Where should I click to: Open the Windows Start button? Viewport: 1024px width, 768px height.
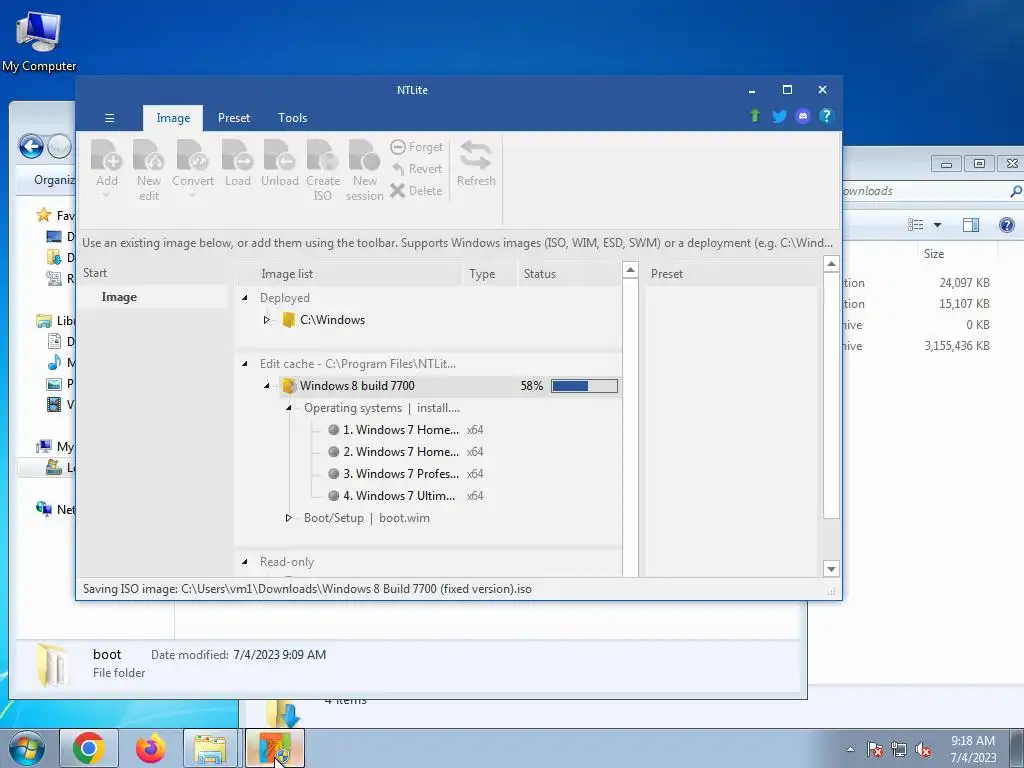[27, 748]
